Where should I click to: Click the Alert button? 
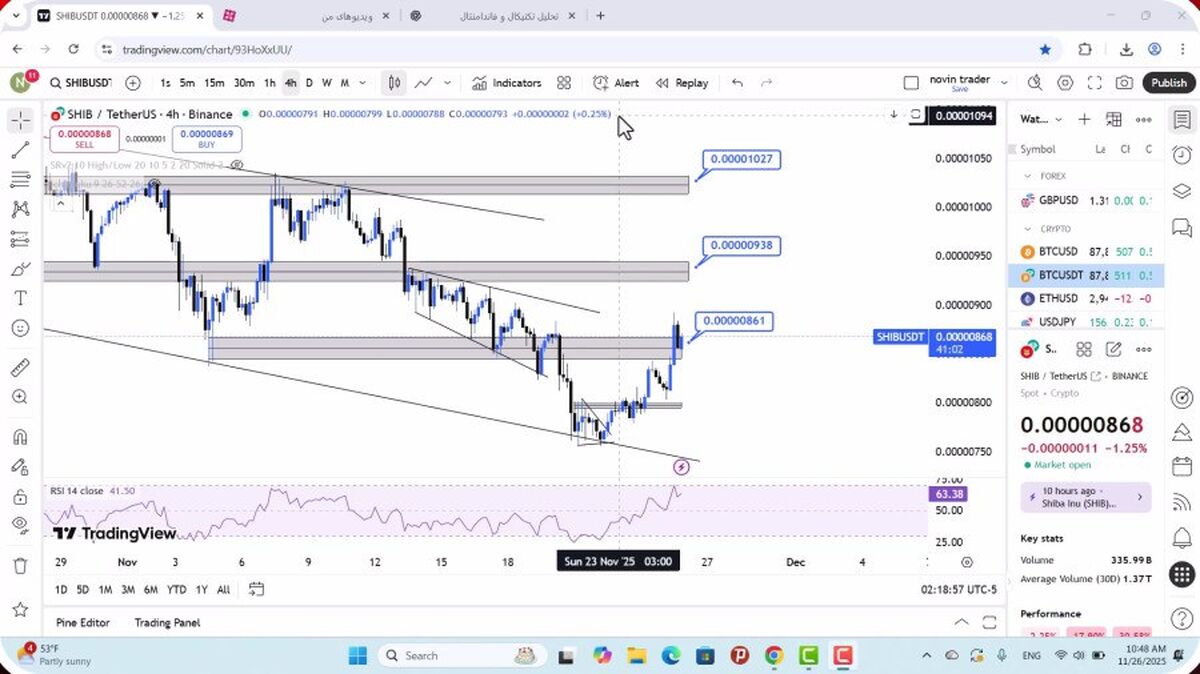[x=616, y=83]
